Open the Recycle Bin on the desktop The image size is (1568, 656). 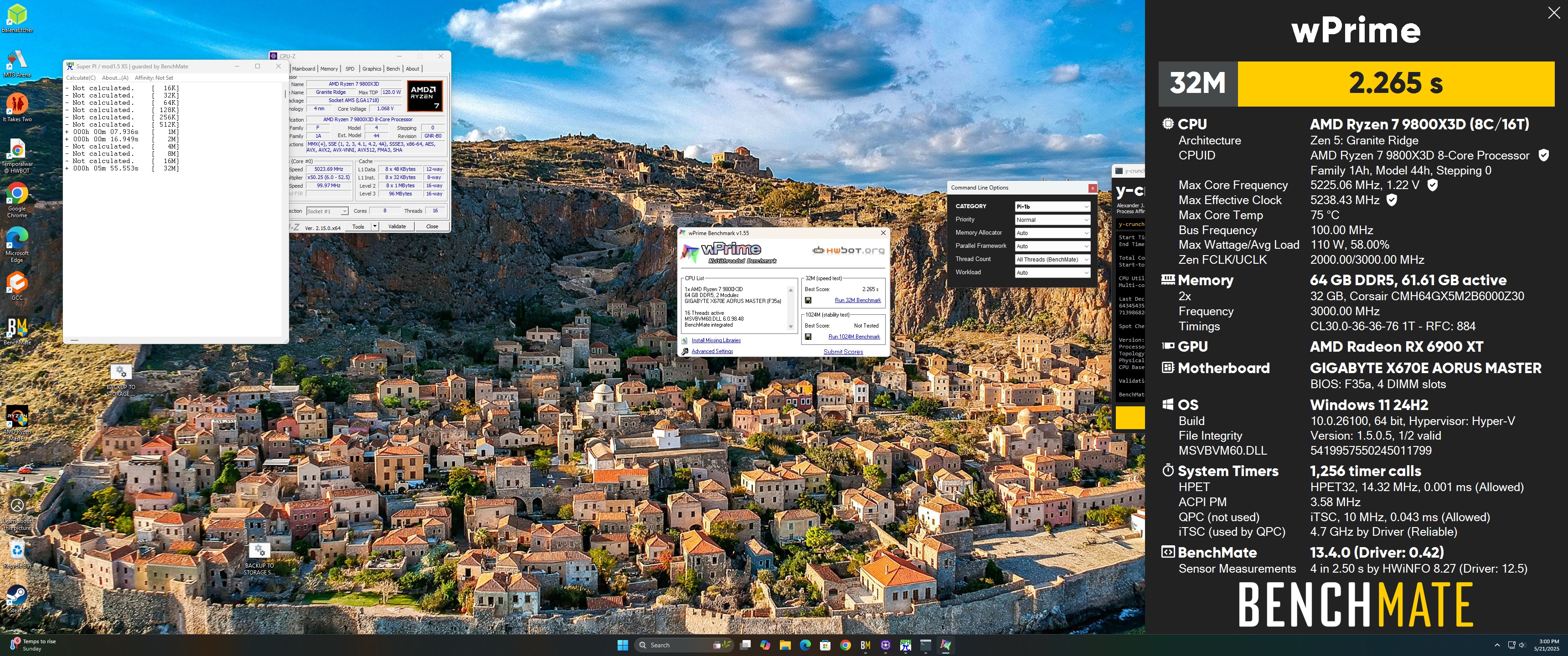click(x=17, y=554)
